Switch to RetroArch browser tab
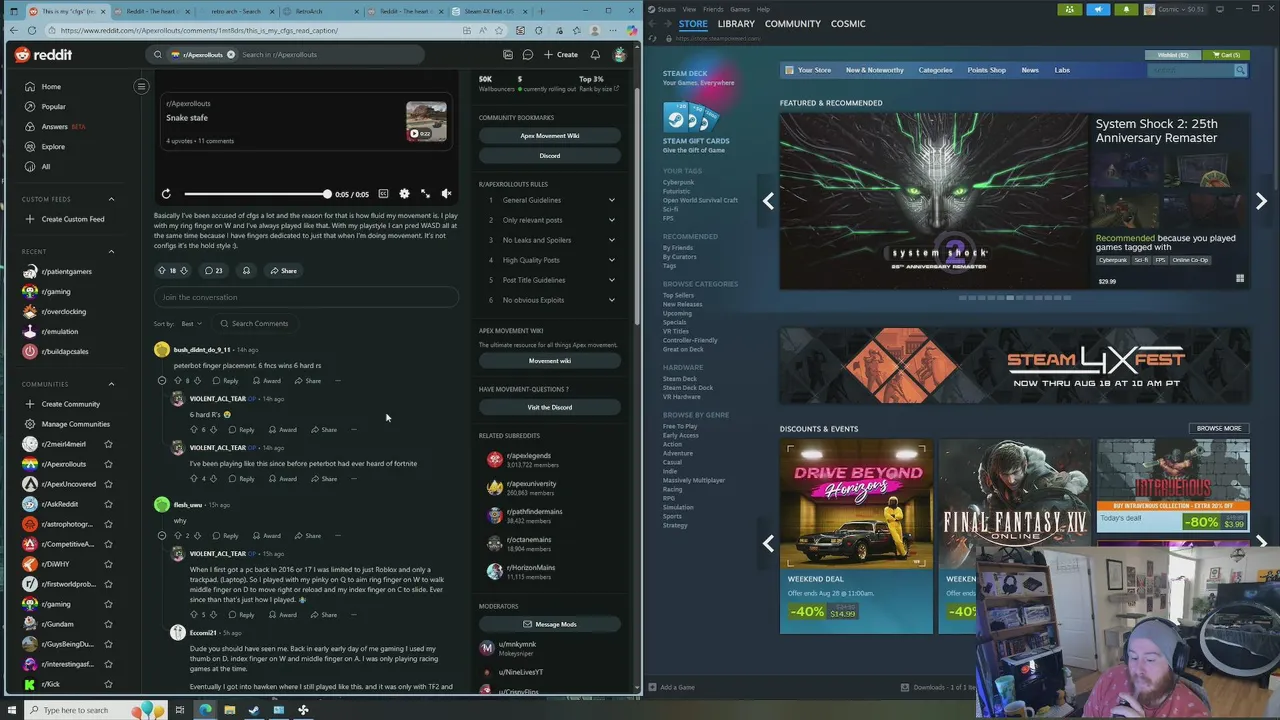 click(x=320, y=12)
